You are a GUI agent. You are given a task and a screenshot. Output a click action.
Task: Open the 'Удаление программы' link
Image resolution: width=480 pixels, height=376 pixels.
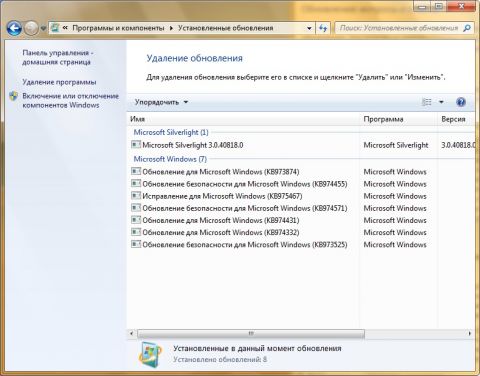click(59, 82)
